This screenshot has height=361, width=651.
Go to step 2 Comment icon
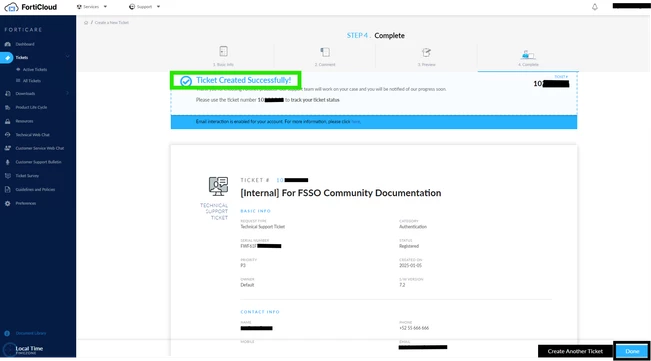click(325, 52)
